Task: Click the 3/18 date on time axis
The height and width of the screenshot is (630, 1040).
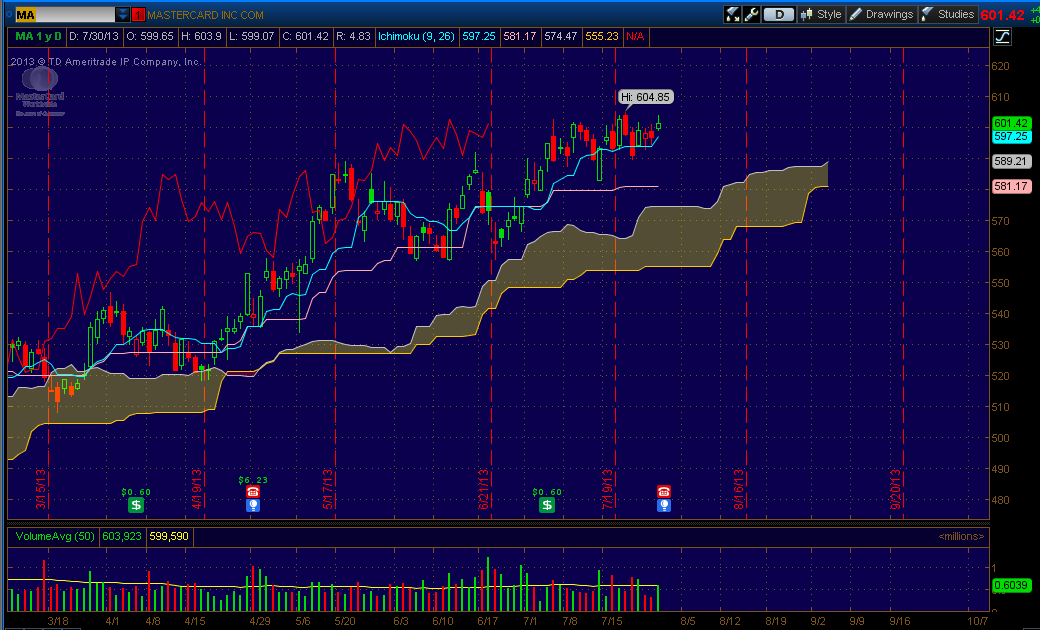Action: (x=58, y=621)
